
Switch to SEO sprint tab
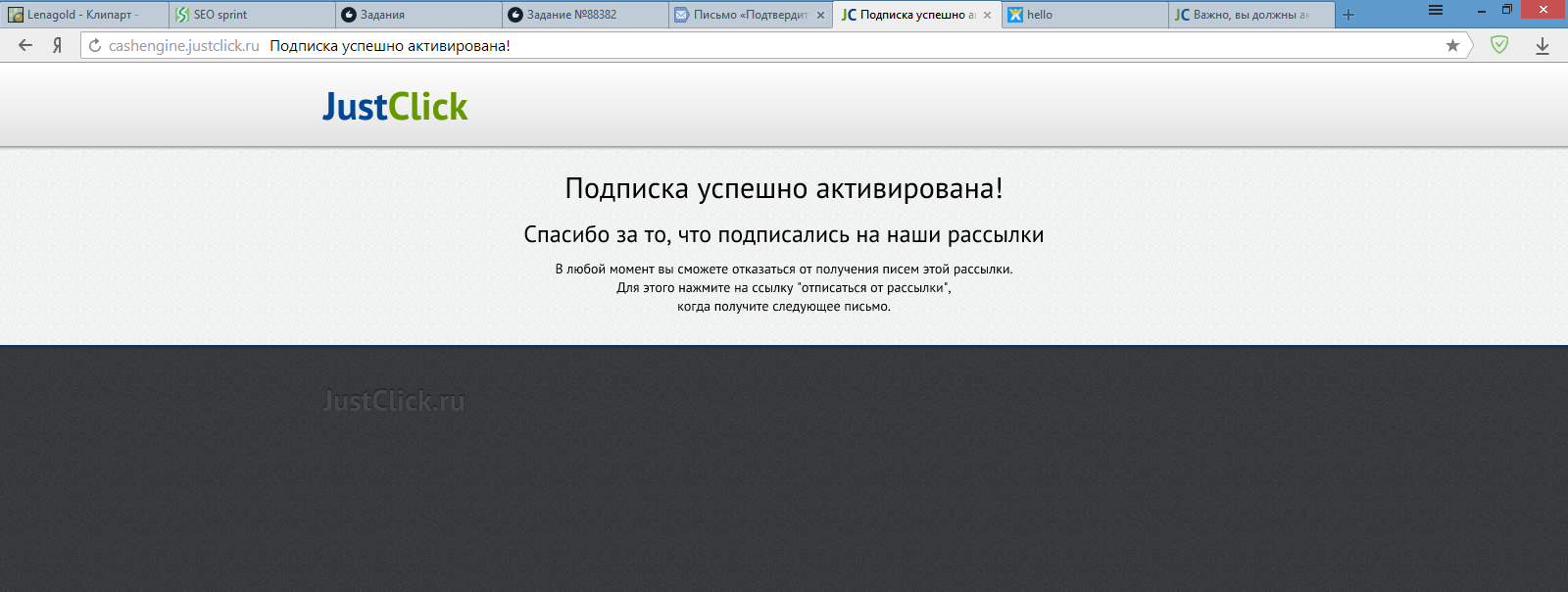pyautogui.click(x=251, y=15)
